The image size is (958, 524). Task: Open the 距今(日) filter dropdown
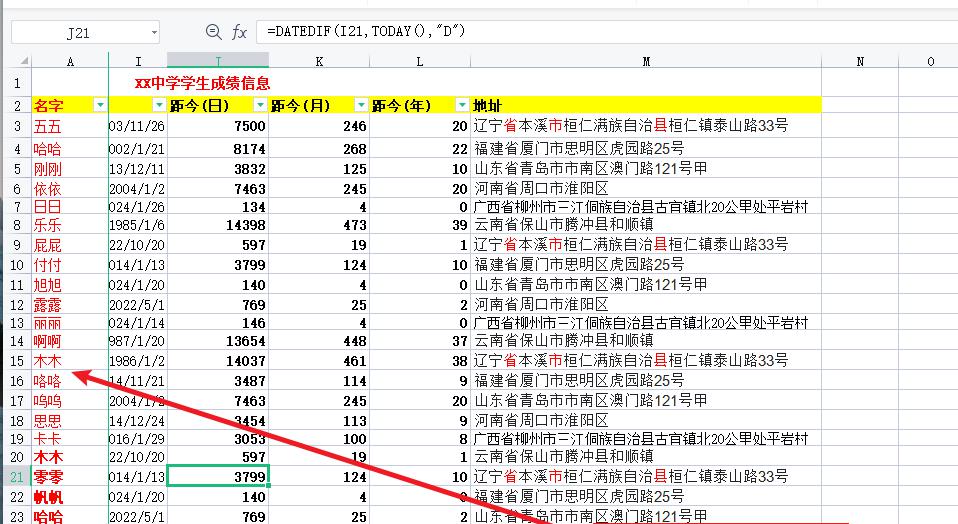[x=260, y=105]
